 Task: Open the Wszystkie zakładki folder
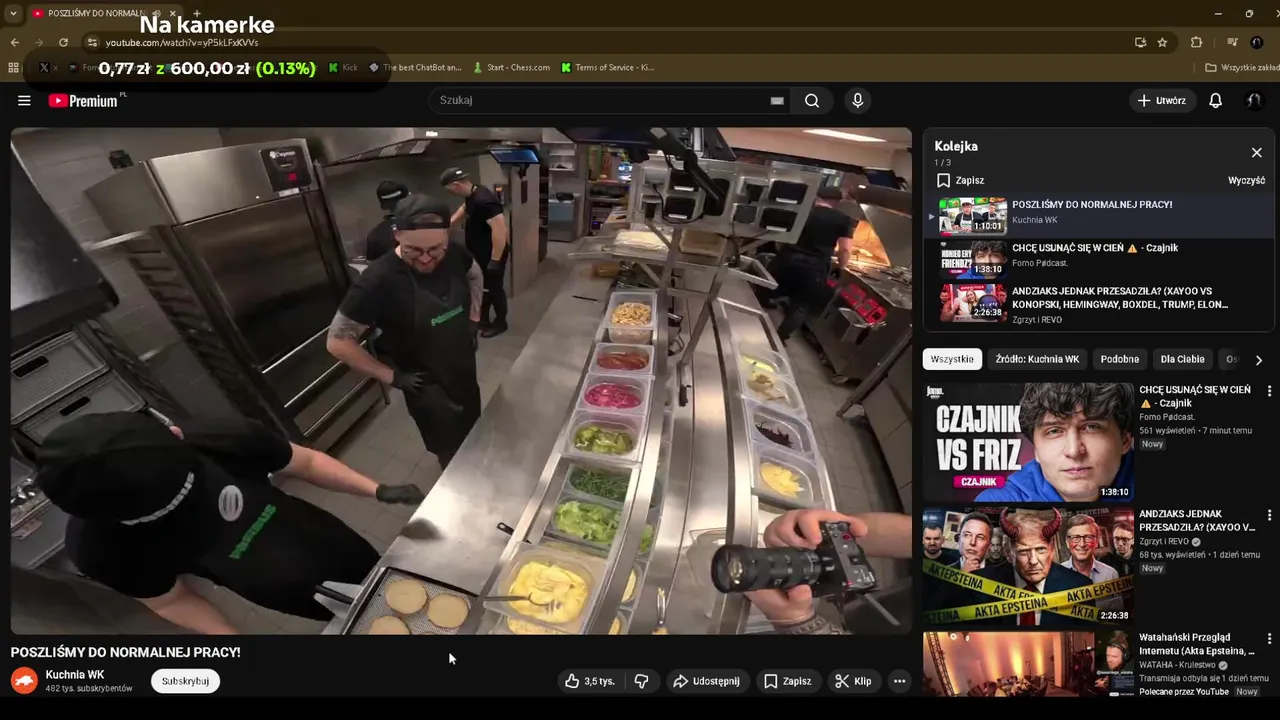coord(1241,68)
